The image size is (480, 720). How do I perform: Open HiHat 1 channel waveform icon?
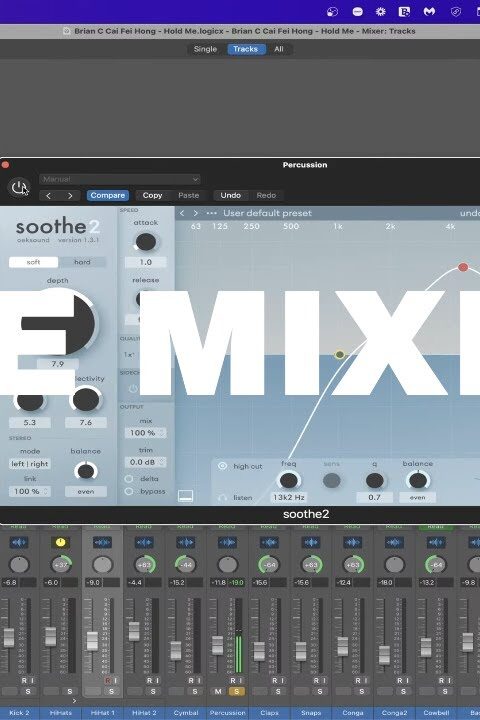(x=102, y=542)
